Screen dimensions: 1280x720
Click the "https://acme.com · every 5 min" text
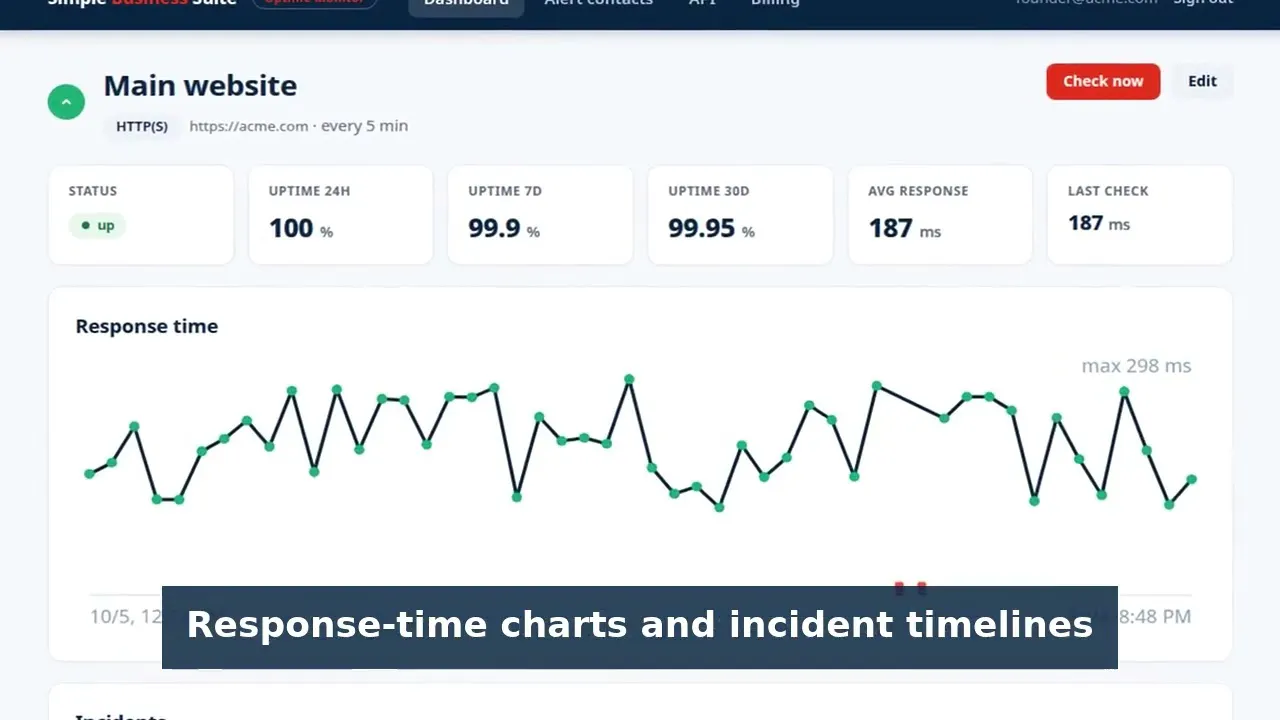coord(298,126)
